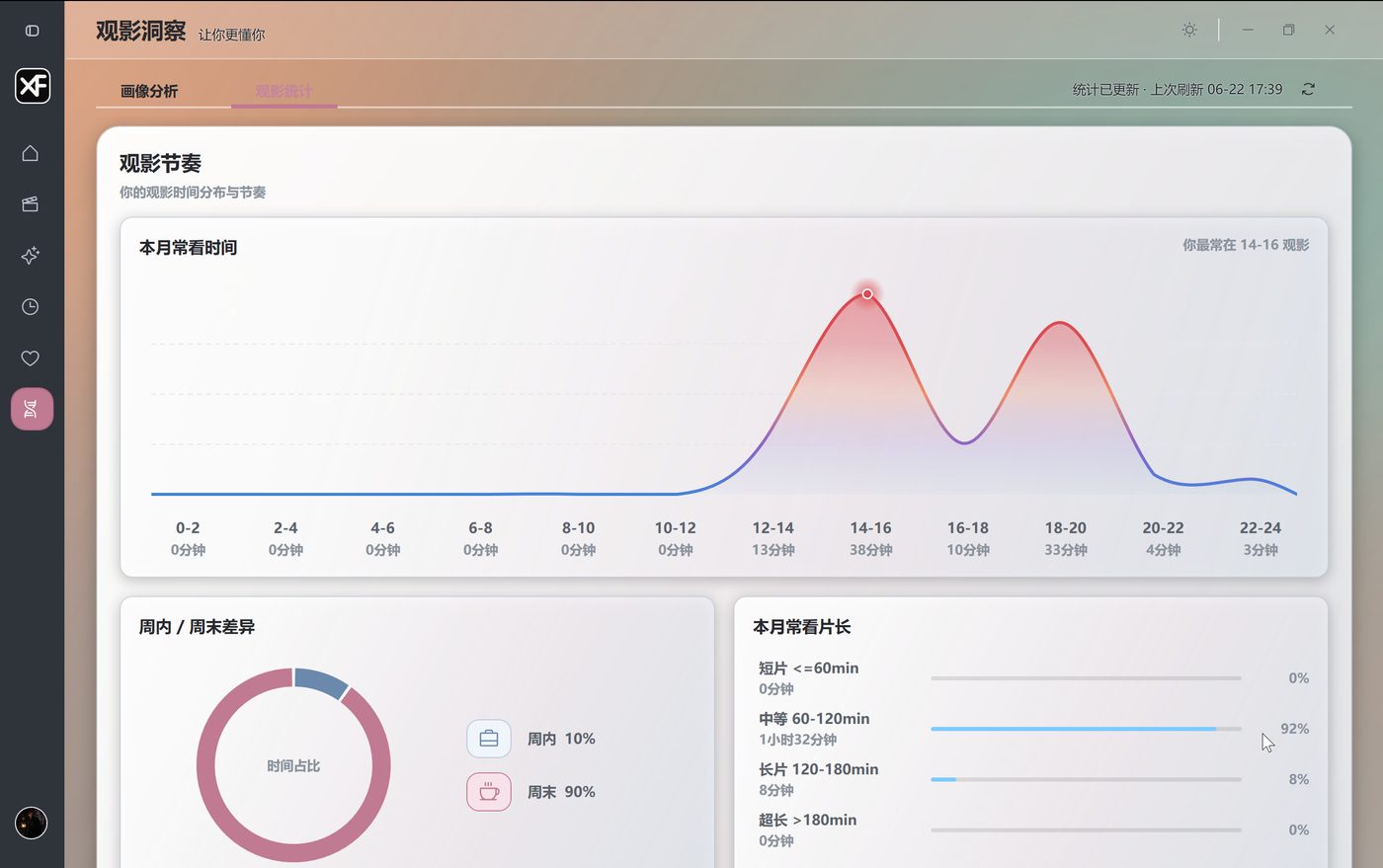
Task: Select the 10-12 time slot label
Action: (675, 528)
